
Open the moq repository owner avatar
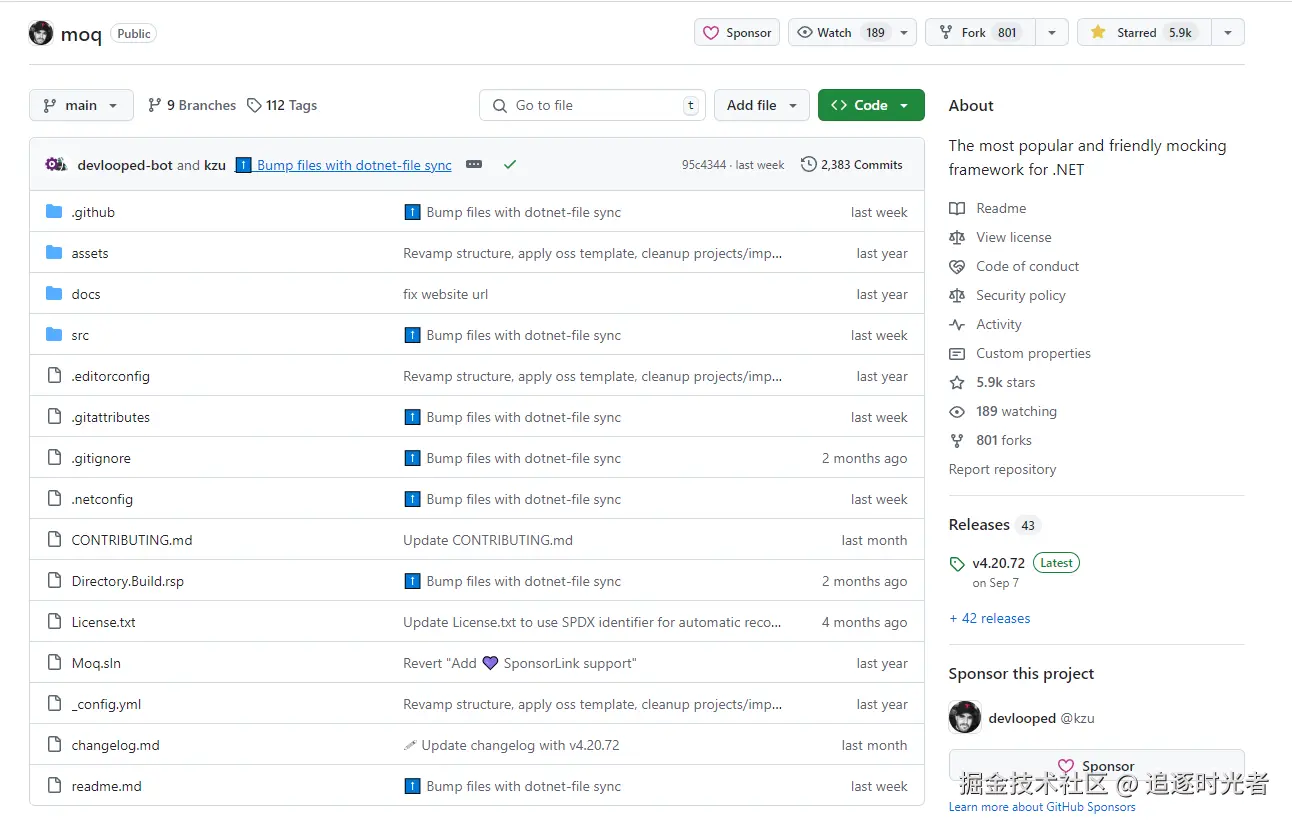[x=41, y=33]
